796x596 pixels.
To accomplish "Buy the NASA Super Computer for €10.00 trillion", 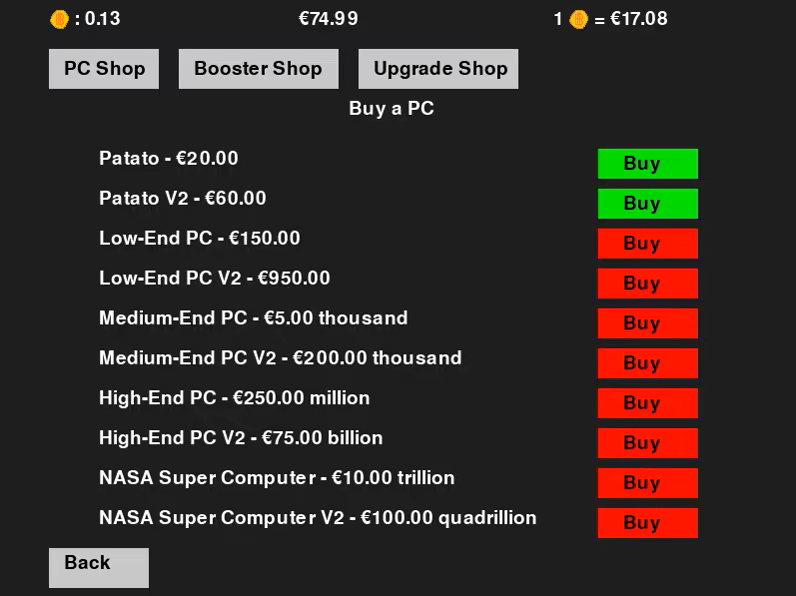I will (x=647, y=483).
